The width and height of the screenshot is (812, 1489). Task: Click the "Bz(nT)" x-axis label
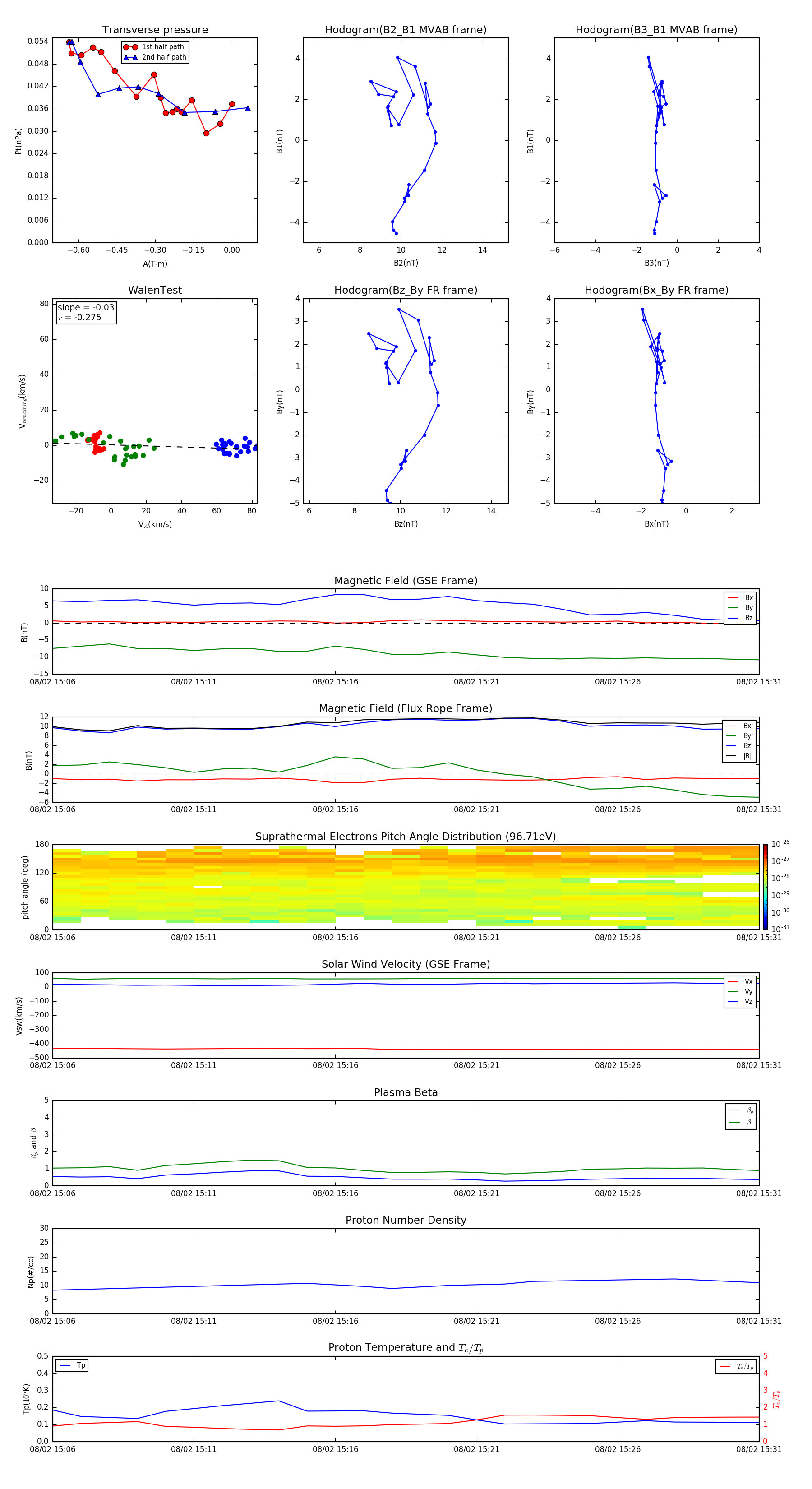(x=406, y=524)
